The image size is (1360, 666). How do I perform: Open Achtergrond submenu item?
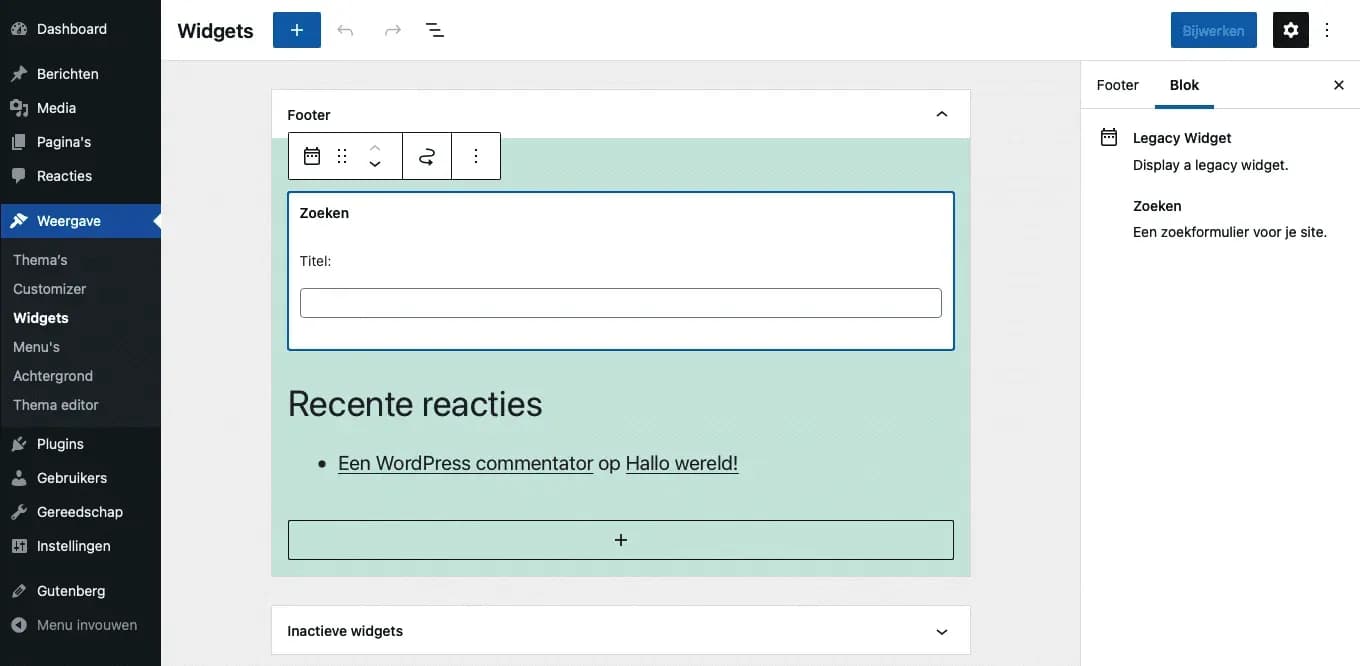53,376
